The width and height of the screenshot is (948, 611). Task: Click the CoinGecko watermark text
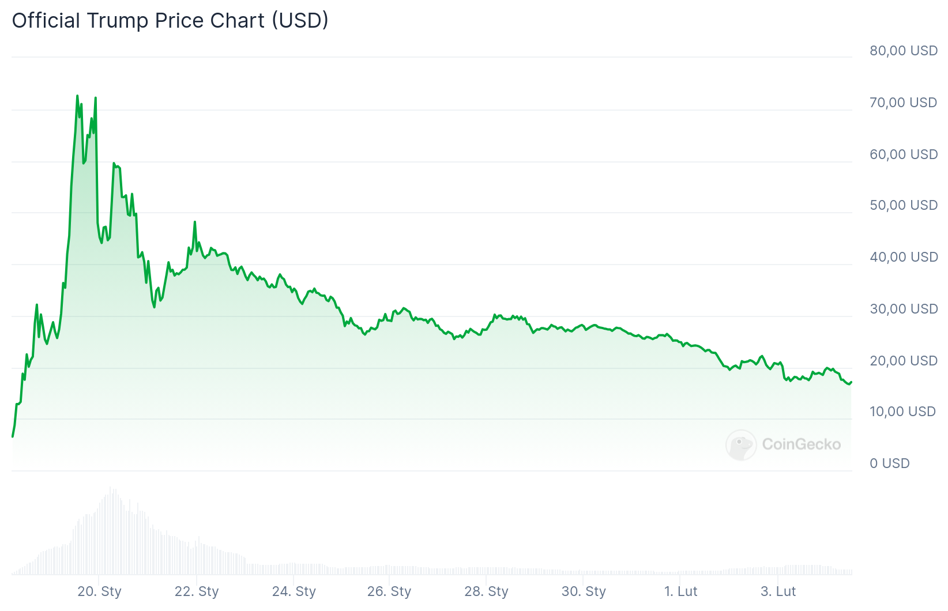(x=801, y=445)
